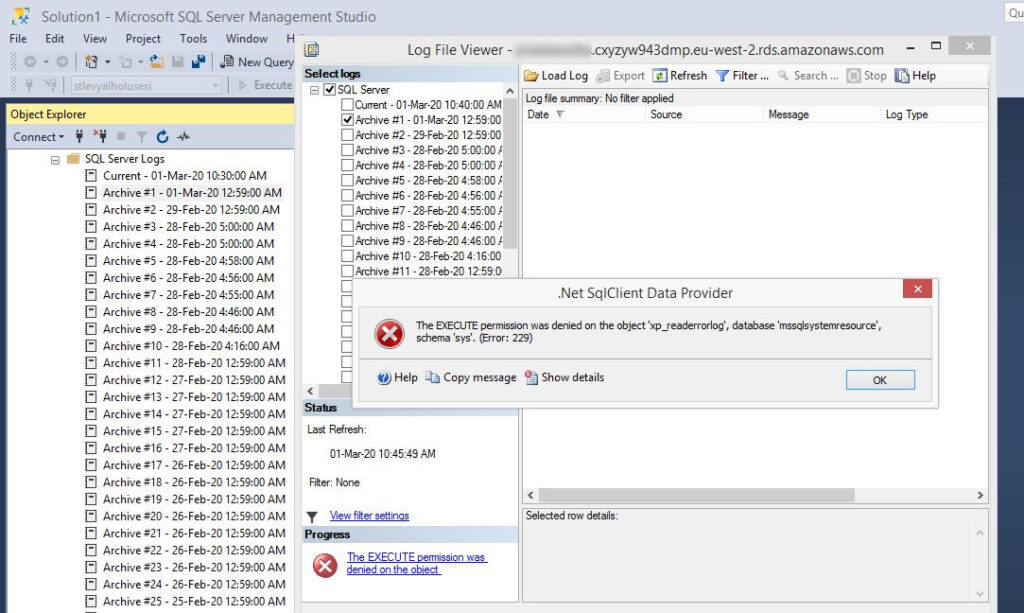Click Search in the Log File Viewer toolbar

coord(808,76)
